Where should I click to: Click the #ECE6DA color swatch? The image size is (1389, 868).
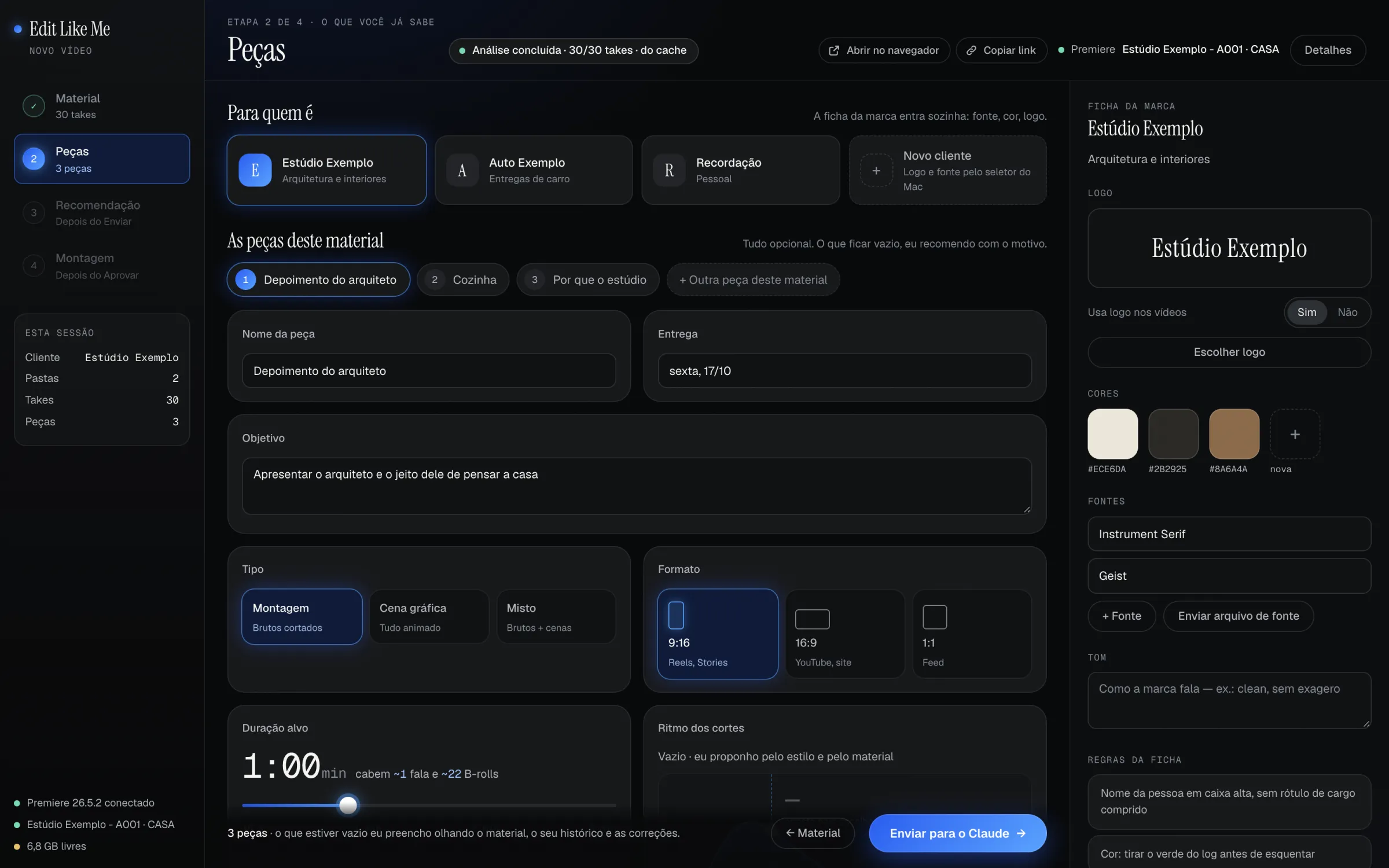(x=1112, y=434)
